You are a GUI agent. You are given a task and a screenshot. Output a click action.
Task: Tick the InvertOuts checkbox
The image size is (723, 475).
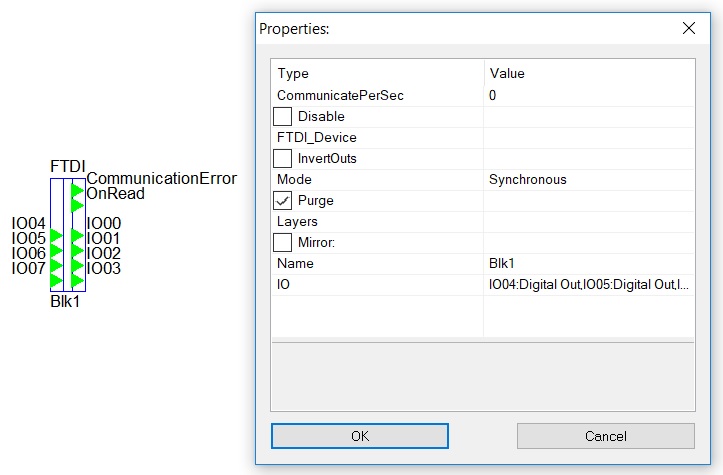[x=282, y=158]
